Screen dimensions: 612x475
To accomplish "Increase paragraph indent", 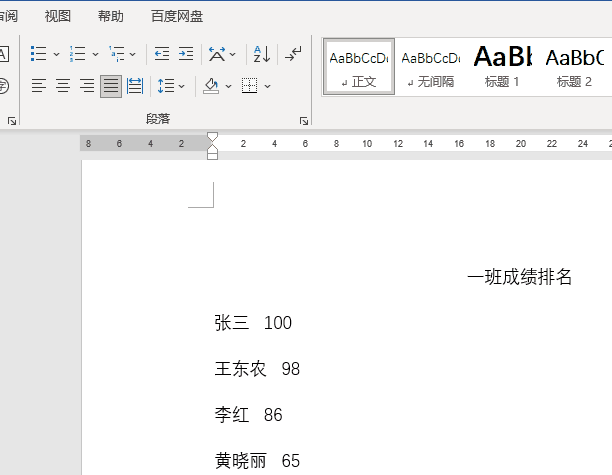I will 186,54.
